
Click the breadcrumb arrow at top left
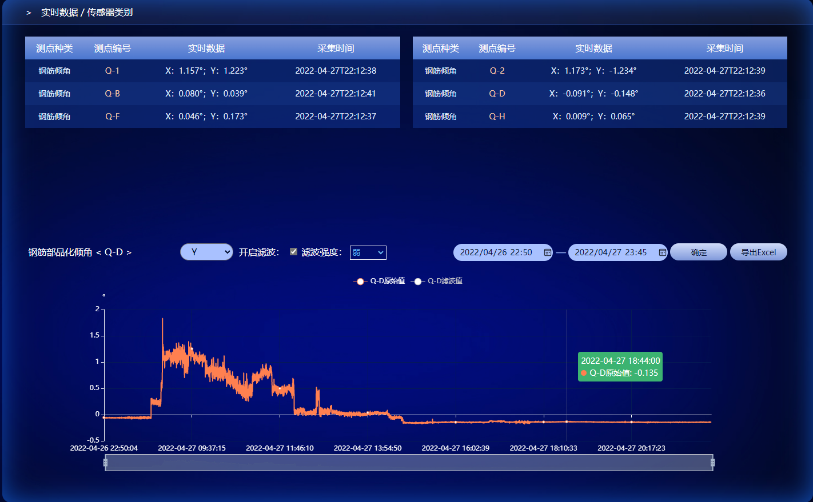29,12
